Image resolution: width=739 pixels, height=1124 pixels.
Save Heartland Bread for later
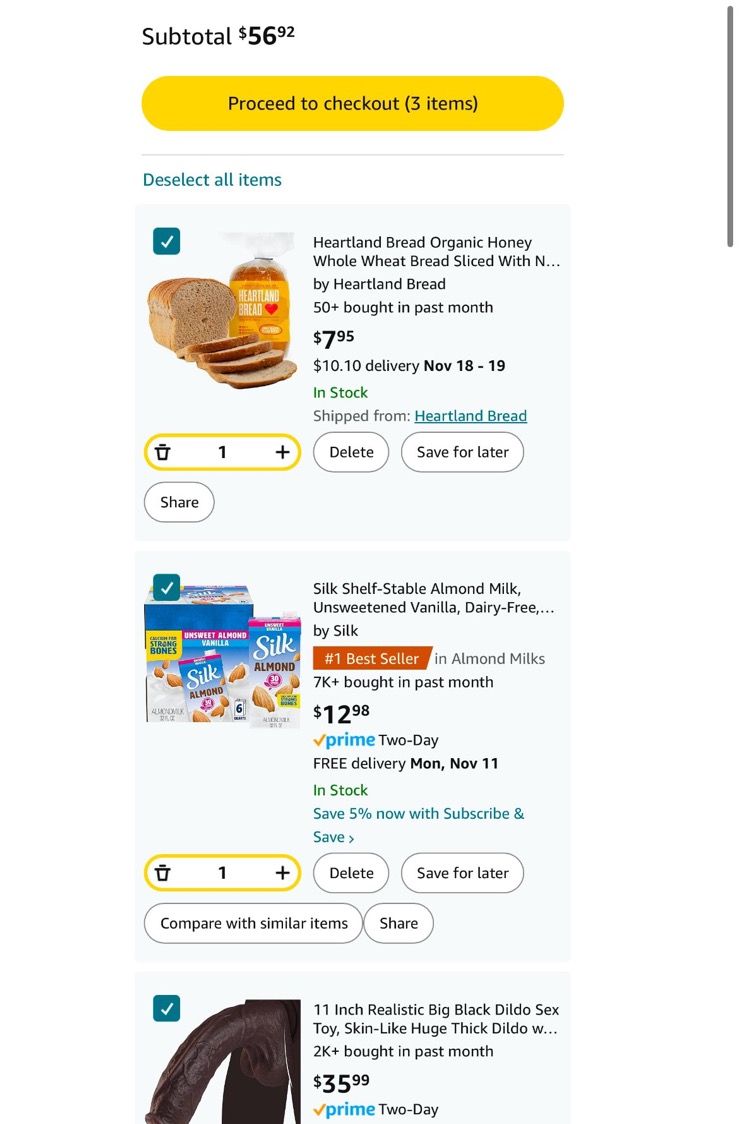click(x=462, y=452)
